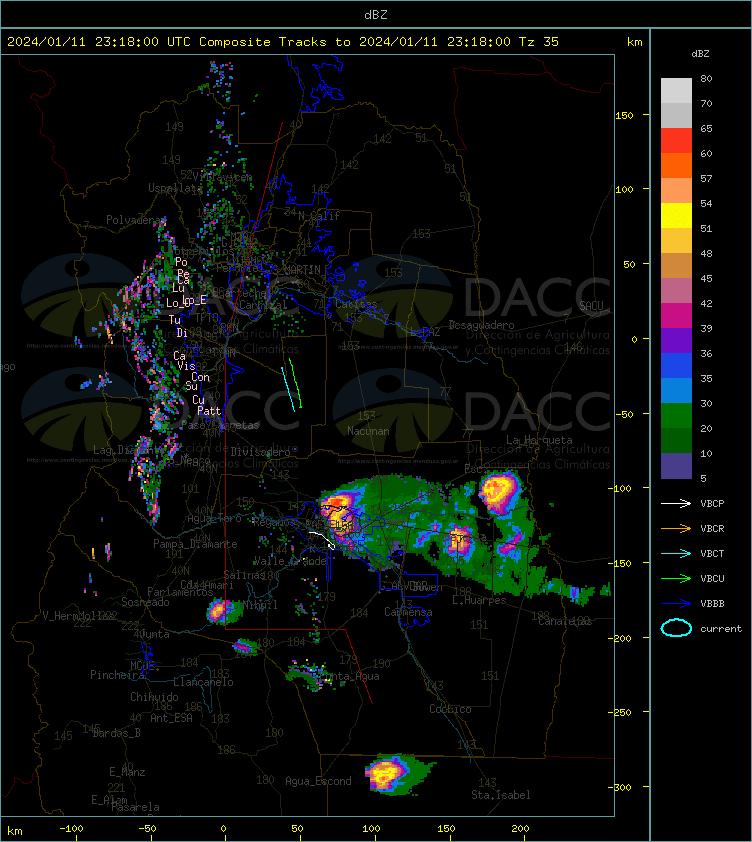Click the Carmensa place label
This screenshot has height=842, width=752.
(408, 612)
